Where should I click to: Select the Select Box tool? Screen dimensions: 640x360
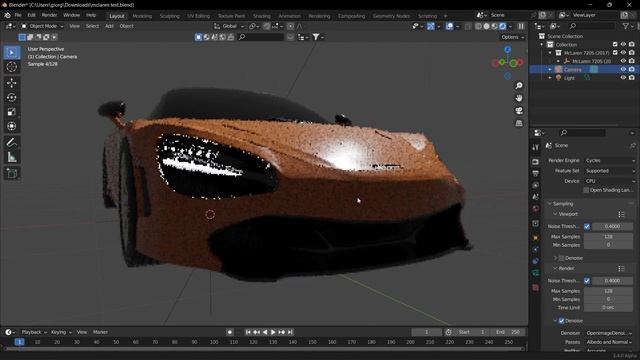(12, 53)
